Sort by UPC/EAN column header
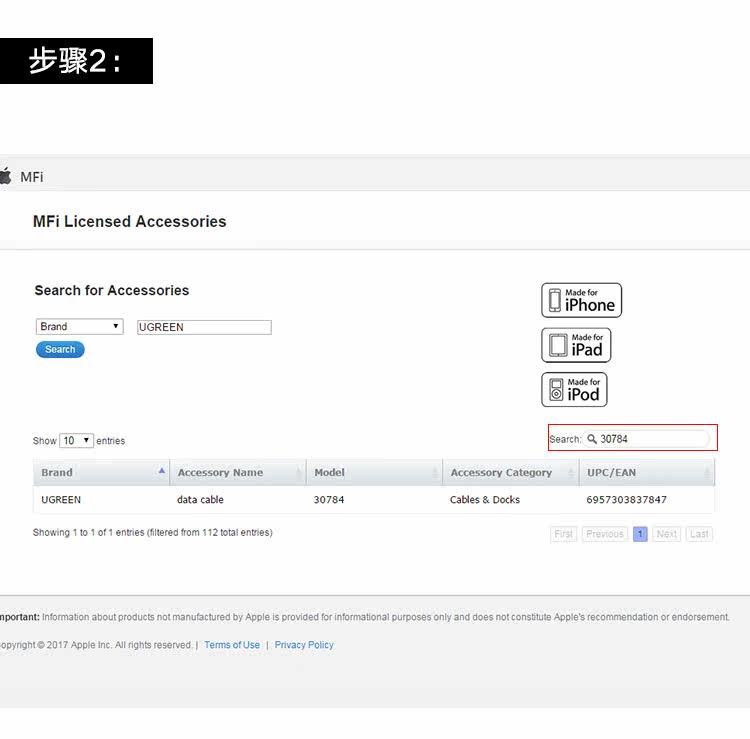750x739 pixels. point(611,472)
